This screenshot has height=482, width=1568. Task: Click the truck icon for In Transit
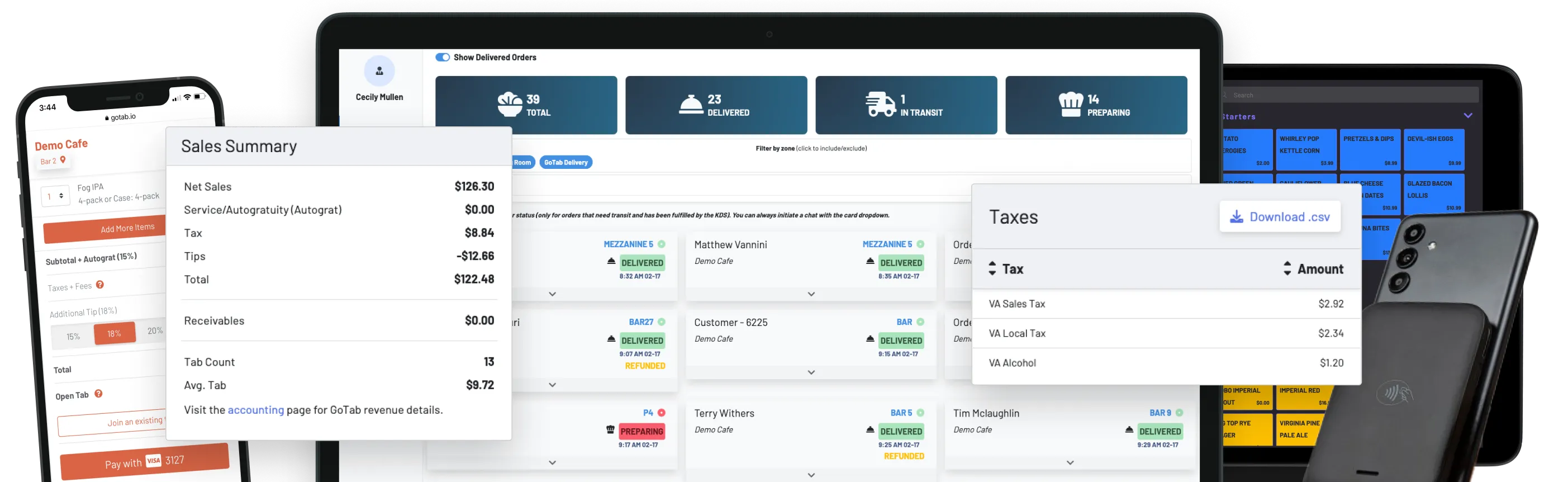(x=880, y=105)
